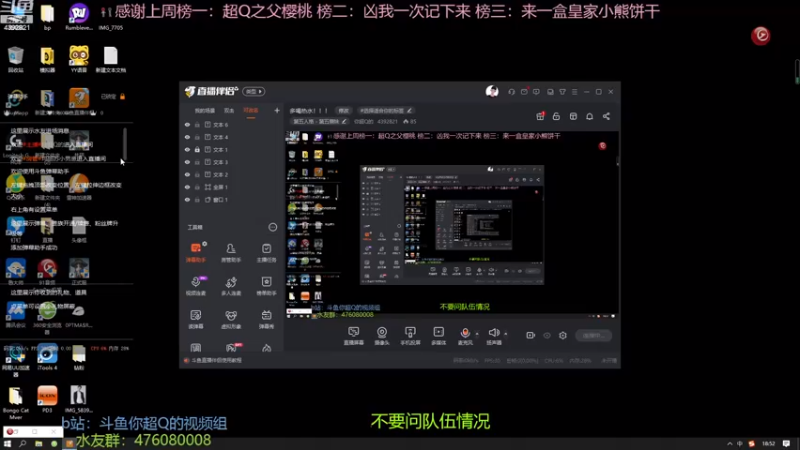Open the notification bell icon

tap(589, 116)
